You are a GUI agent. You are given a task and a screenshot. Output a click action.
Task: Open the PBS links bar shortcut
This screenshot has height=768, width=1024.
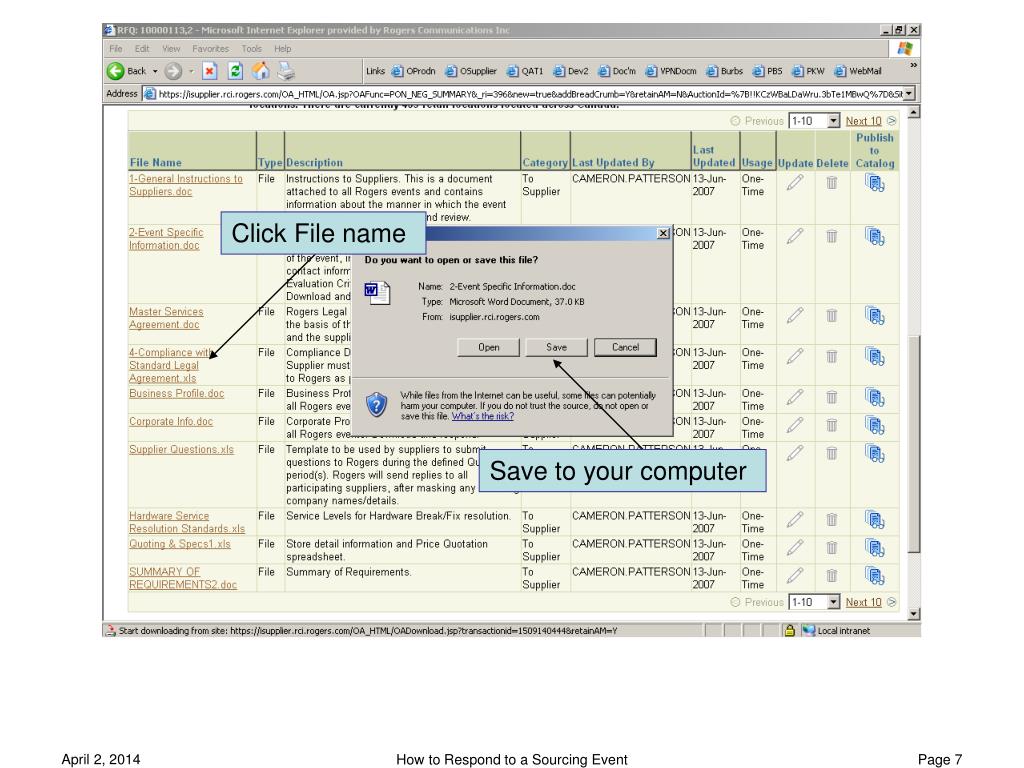767,71
